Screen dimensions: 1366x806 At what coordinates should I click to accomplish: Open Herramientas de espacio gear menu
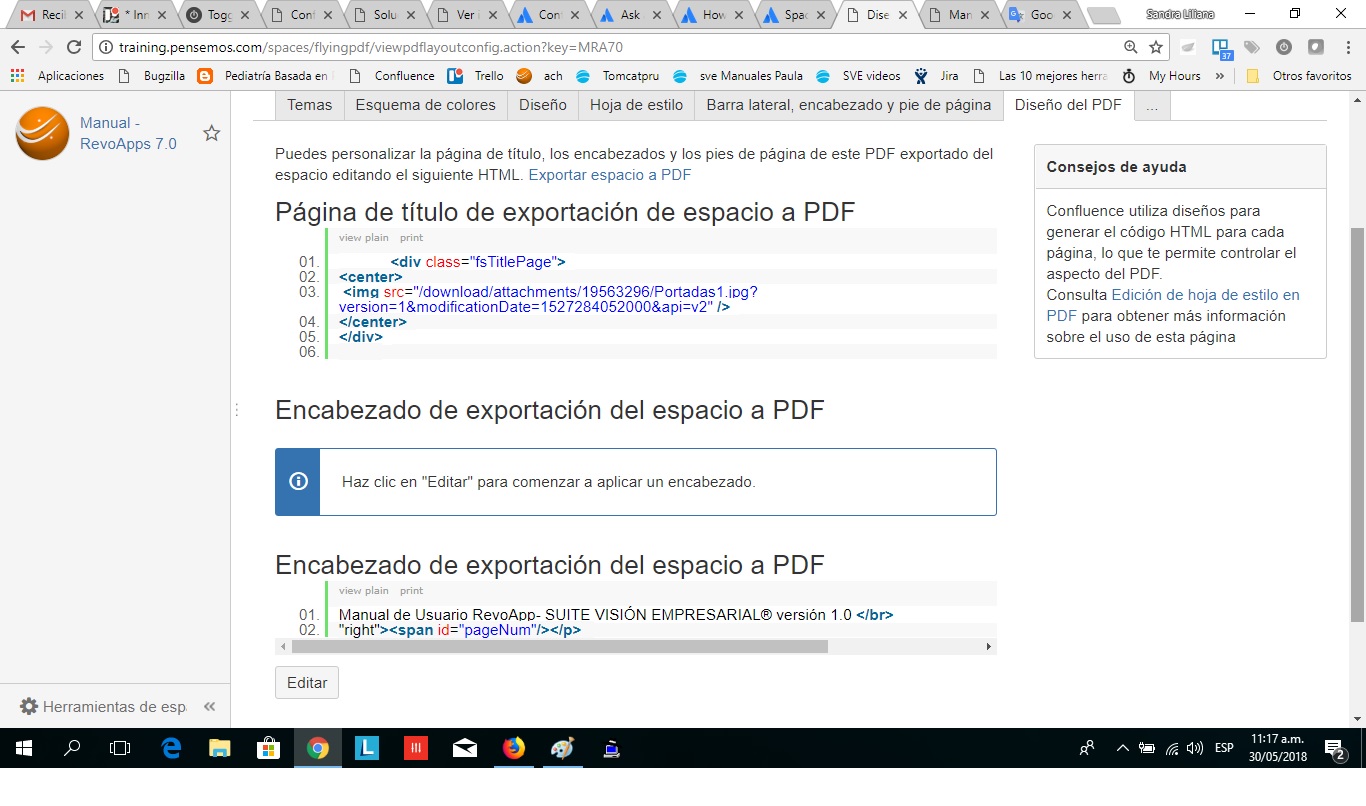click(x=102, y=707)
